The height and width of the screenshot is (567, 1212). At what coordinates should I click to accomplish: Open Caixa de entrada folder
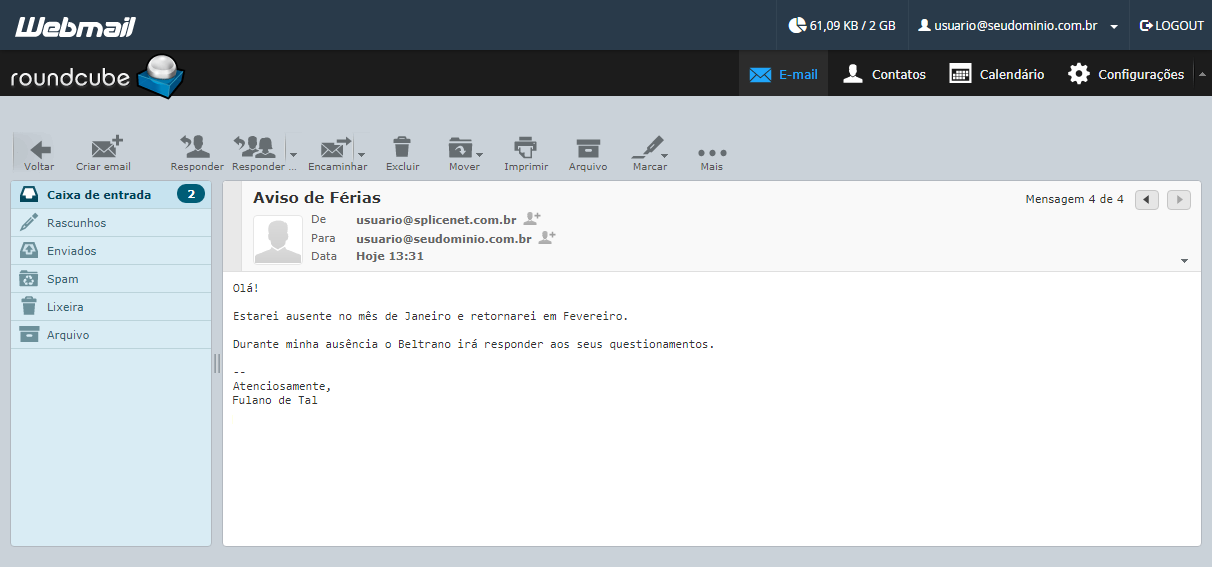(x=111, y=195)
